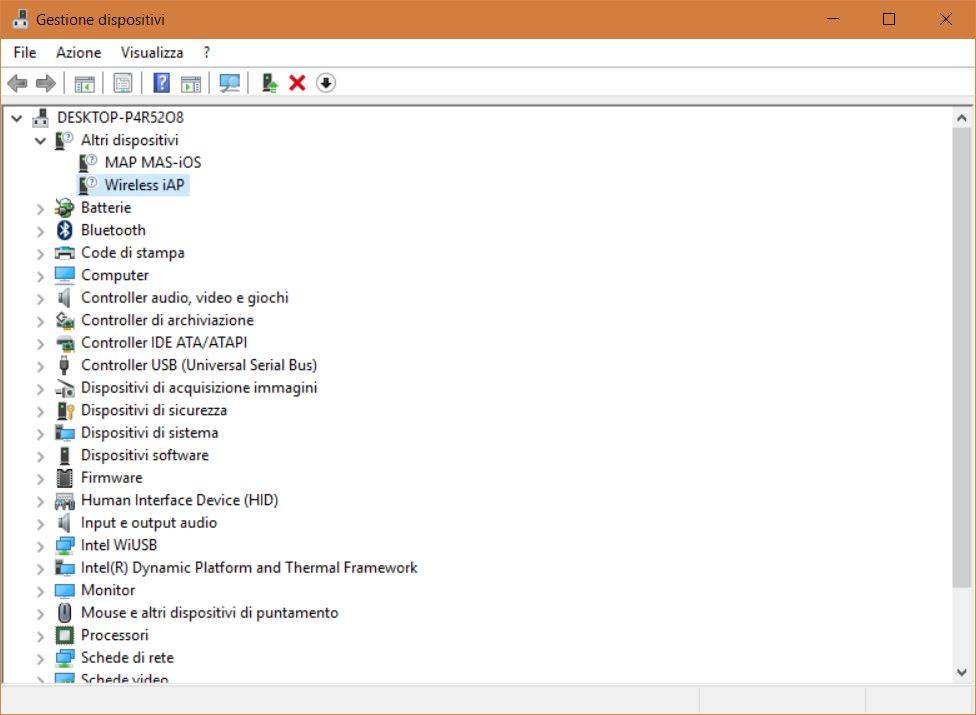Click the Batterie category icon
Image resolution: width=976 pixels, height=715 pixels.
coord(64,208)
